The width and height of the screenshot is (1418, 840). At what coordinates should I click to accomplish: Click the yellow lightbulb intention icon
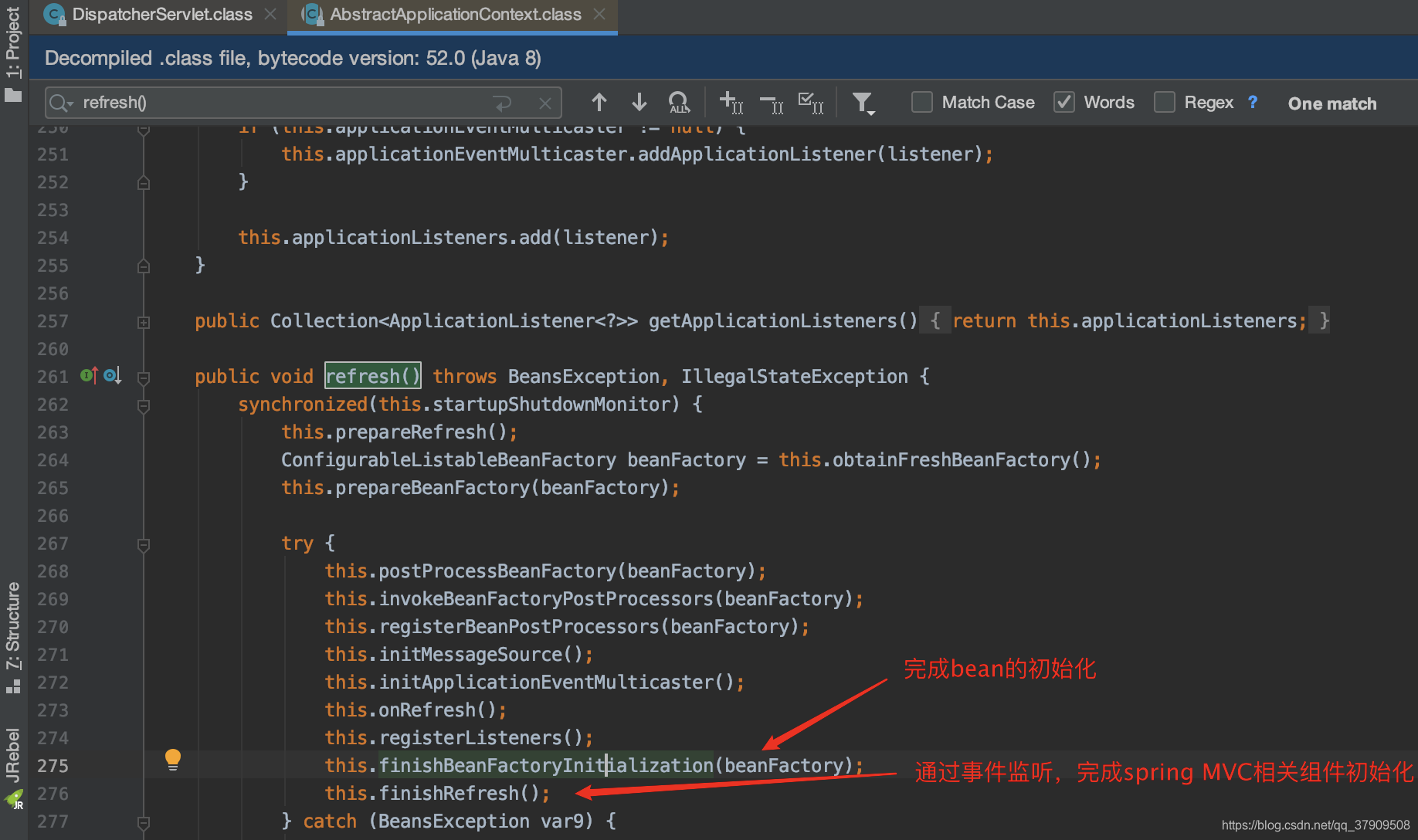click(173, 760)
